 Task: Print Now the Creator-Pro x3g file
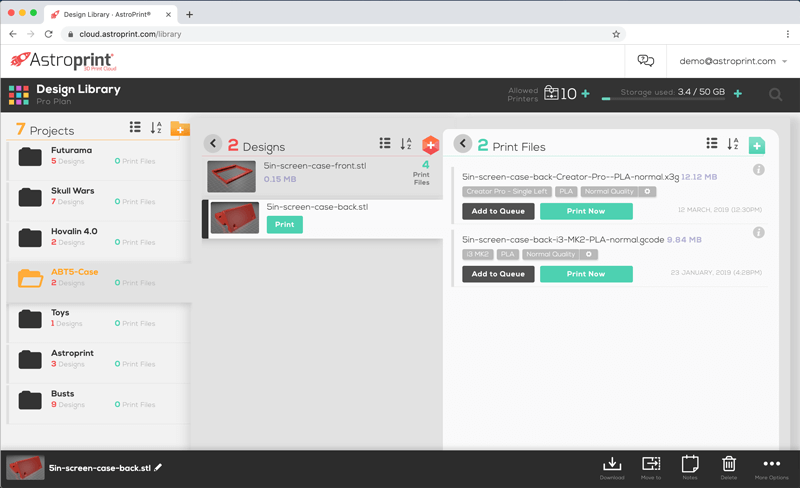(x=586, y=211)
